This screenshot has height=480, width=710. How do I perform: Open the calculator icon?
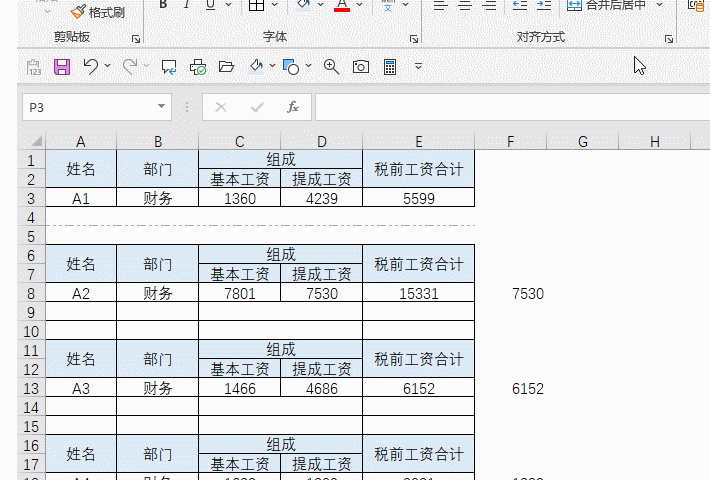(390, 67)
